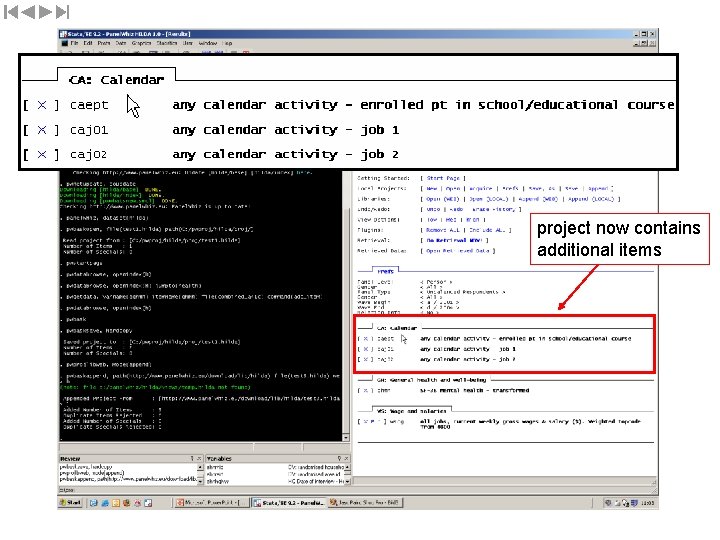Viewport: 720px width, 540px height.
Task: Toggle the cajo2 checkbox in enlarged callout
Action: (41, 154)
